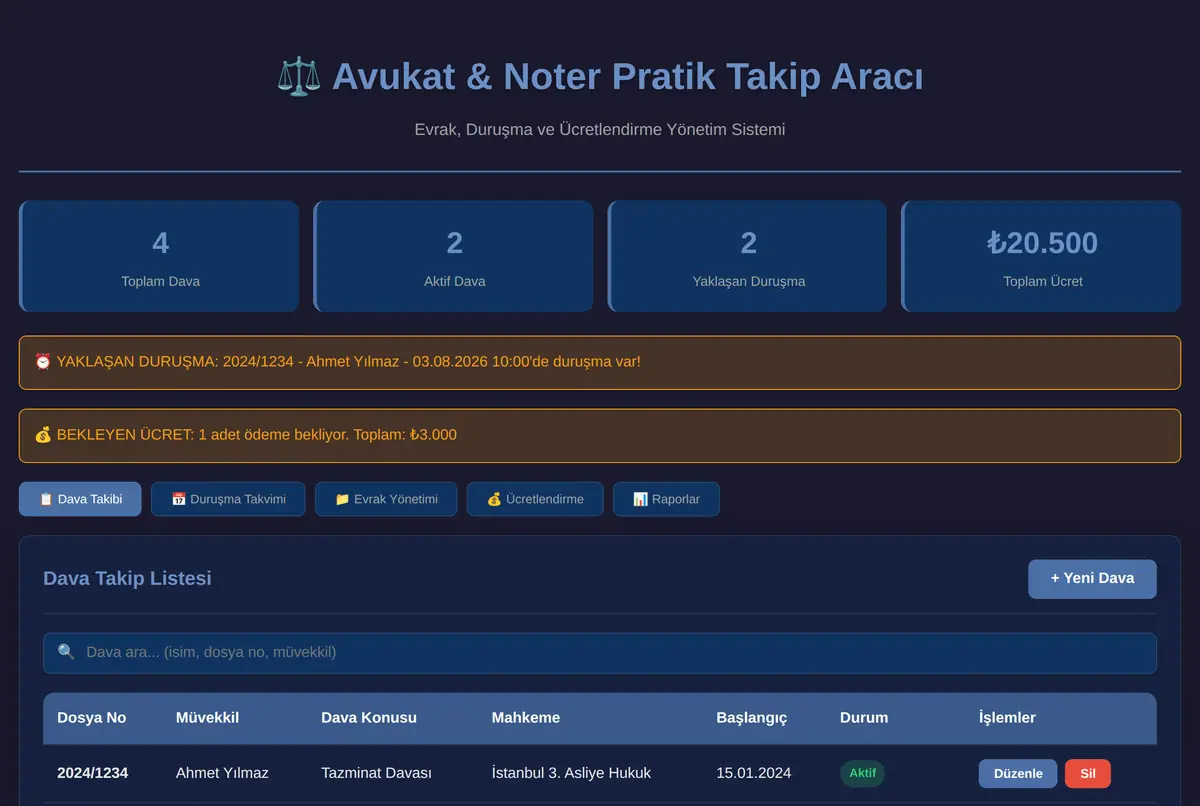The image size is (1200, 806).
Task: Click case number 2024/1234 cell
Action: pyautogui.click(x=92, y=773)
